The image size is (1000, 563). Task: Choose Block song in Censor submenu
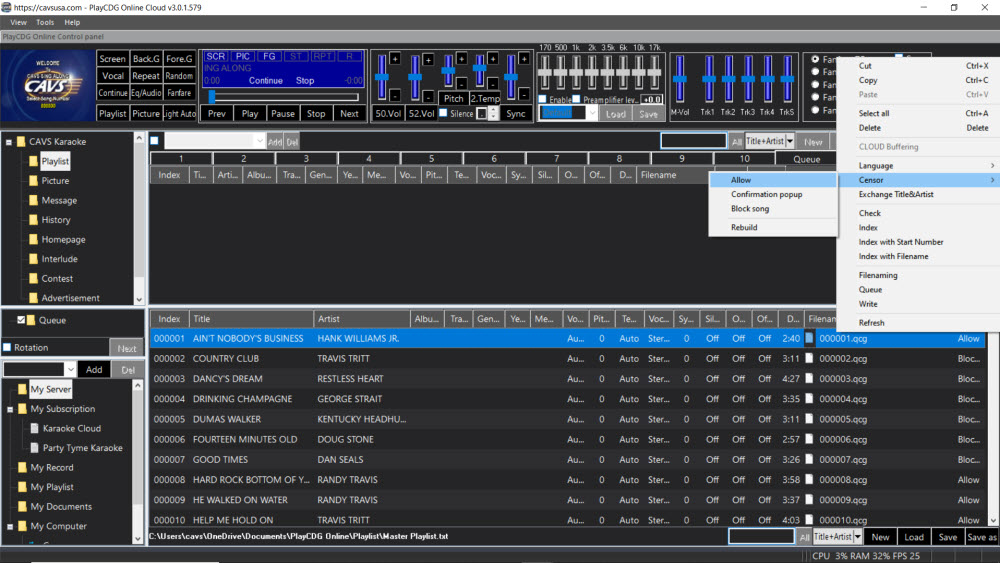tap(773, 209)
